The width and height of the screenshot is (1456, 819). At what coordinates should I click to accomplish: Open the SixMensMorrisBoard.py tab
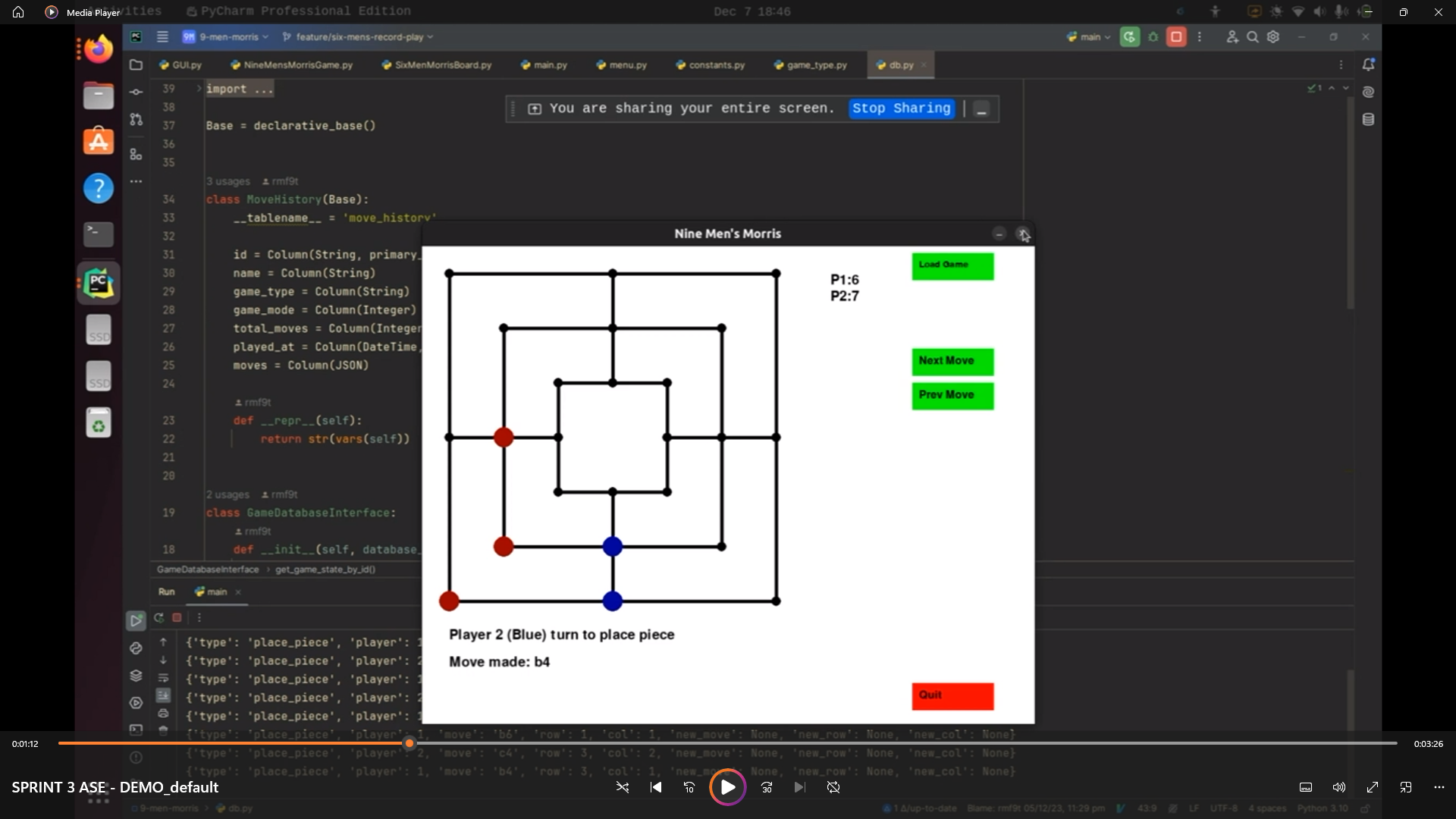point(444,65)
